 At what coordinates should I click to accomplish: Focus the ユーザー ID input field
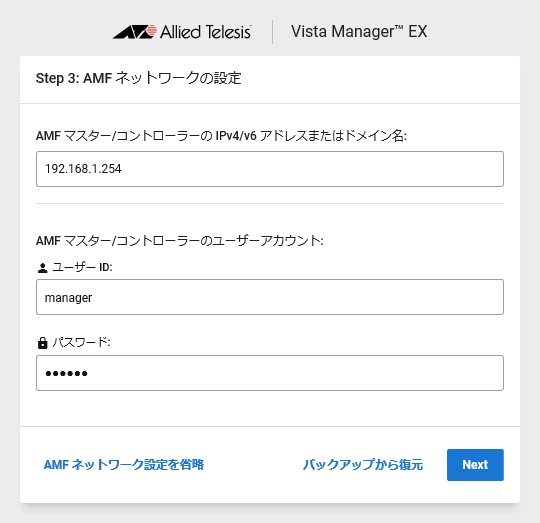tap(270, 297)
